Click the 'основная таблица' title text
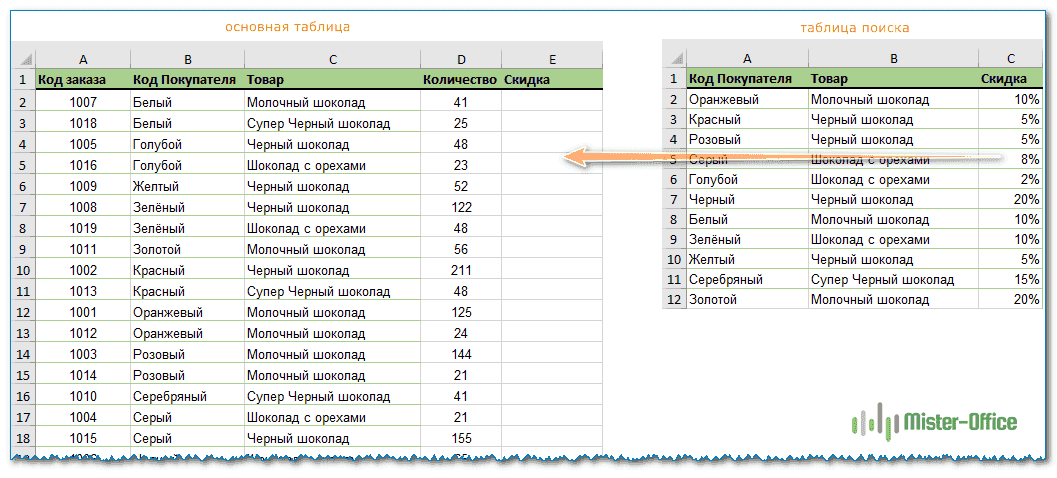Viewport: 1057px width, 478px height. [287, 25]
